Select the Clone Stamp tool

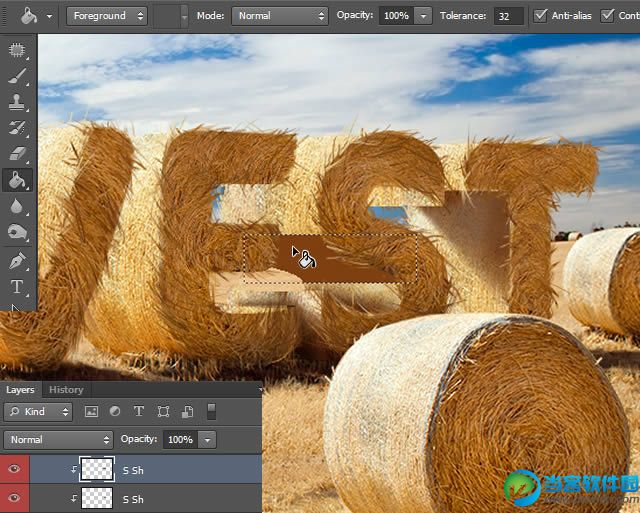17,101
